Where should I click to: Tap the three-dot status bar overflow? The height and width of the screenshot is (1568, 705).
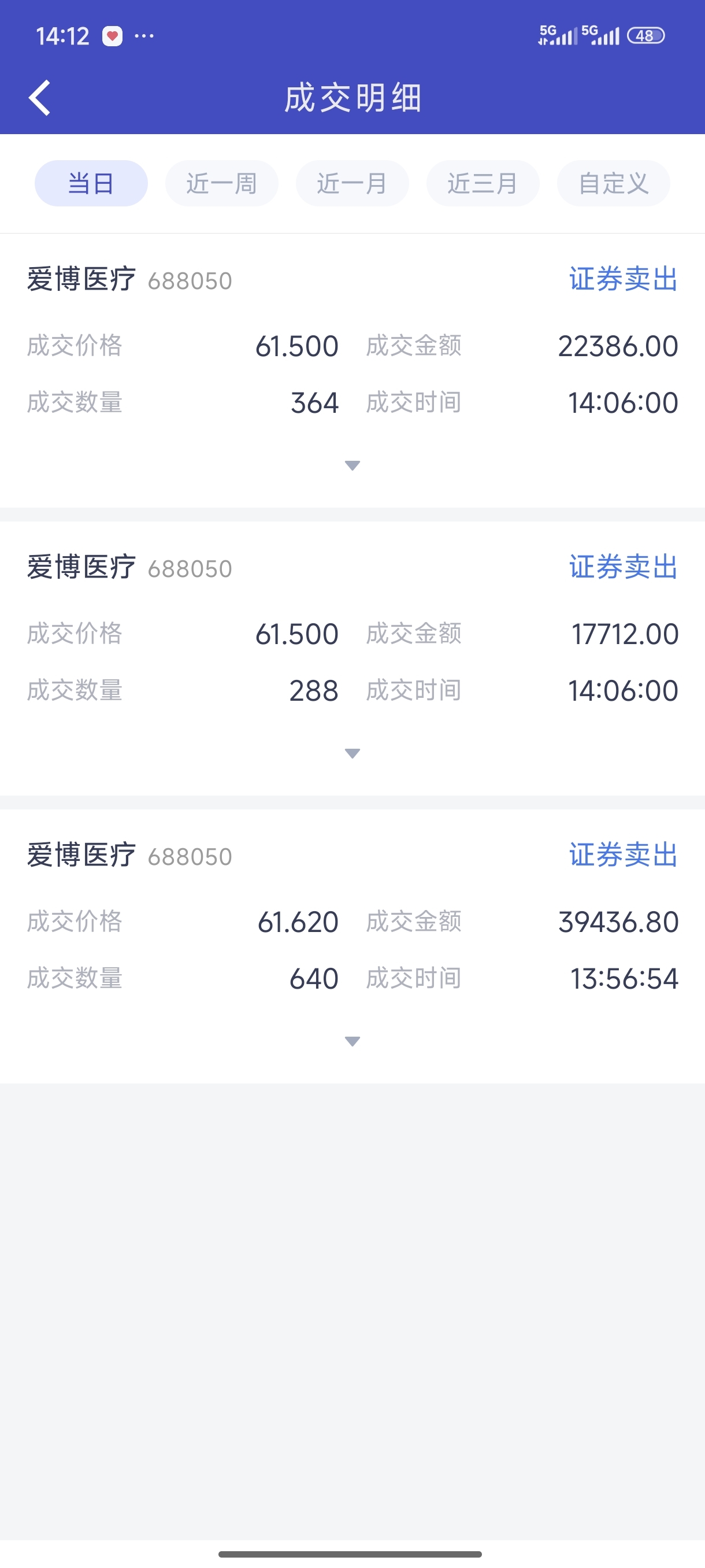144,36
